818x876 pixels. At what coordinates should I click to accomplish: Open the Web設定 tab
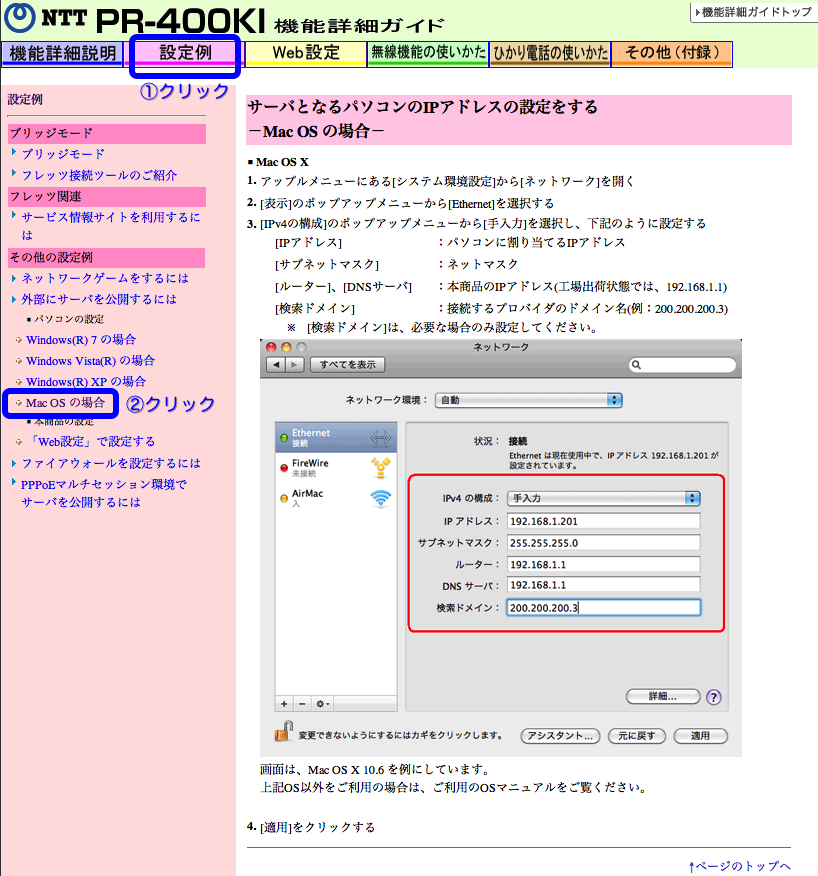[306, 53]
